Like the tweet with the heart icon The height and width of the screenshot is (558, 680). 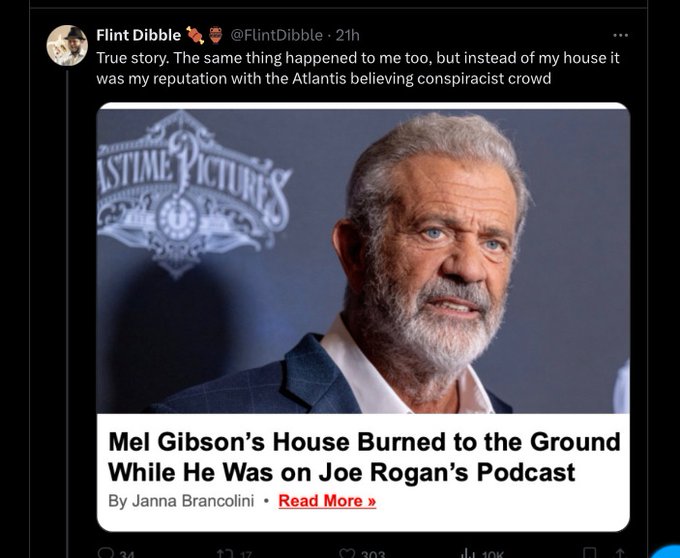(x=347, y=551)
